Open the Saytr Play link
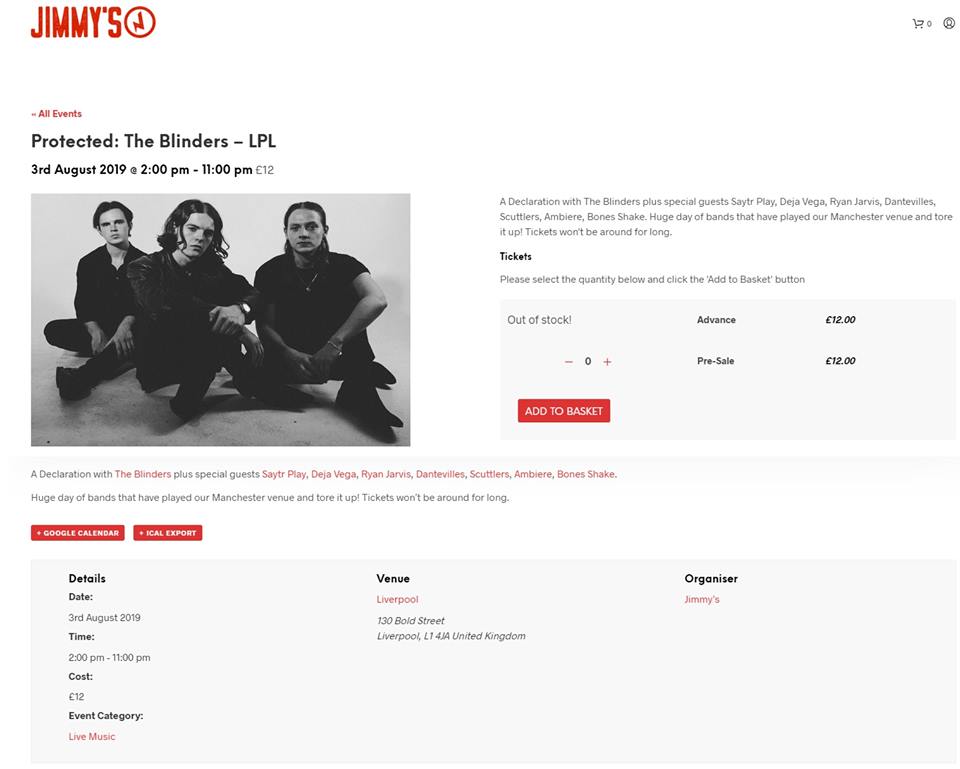Image resolution: width=960 pixels, height=769 pixels. click(283, 474)
